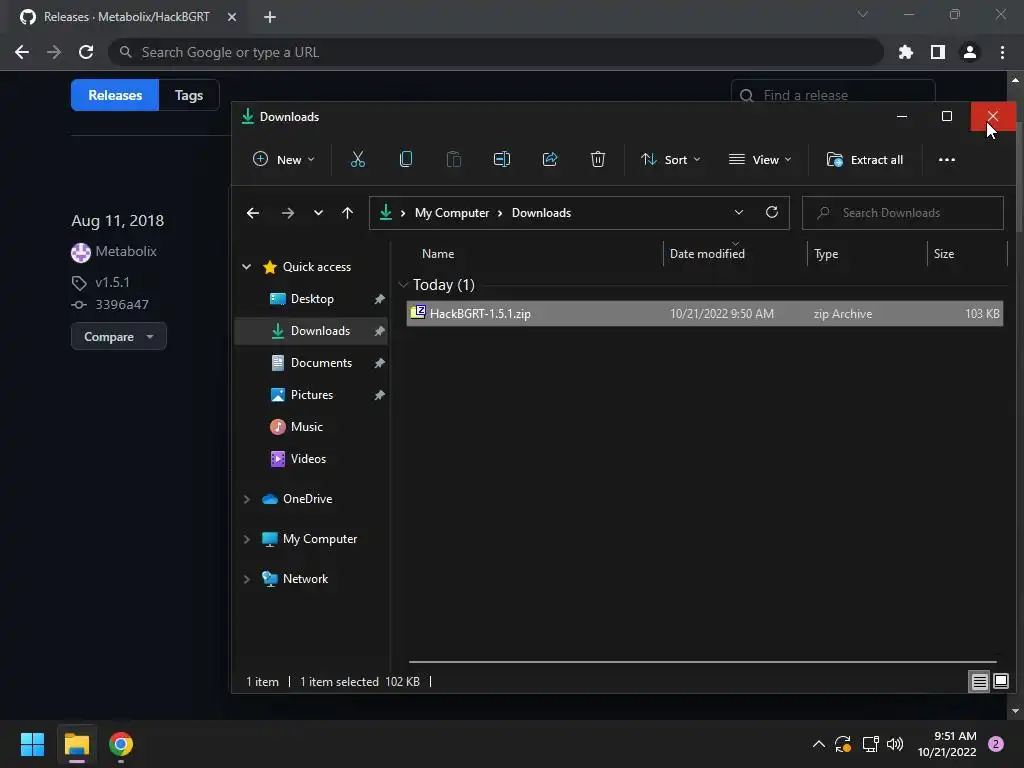Expand address bar history dropdown
Image resolution: width=1024 pixels, height=768 pixels.
pos(739,212)
